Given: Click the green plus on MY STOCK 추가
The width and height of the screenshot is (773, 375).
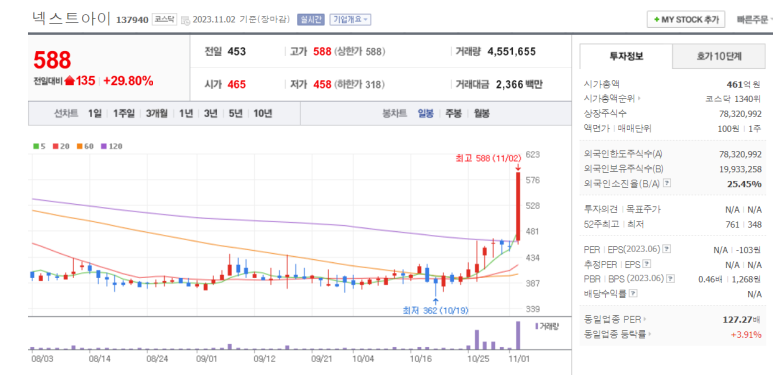Looking at the screenshot, I should (x=656, y=20).
